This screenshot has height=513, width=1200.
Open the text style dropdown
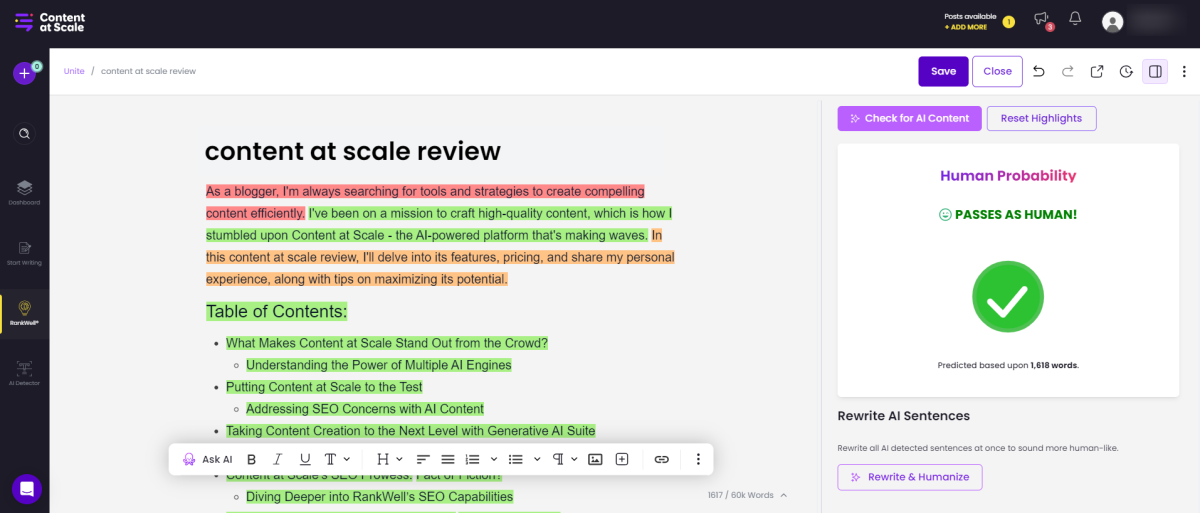337,459
